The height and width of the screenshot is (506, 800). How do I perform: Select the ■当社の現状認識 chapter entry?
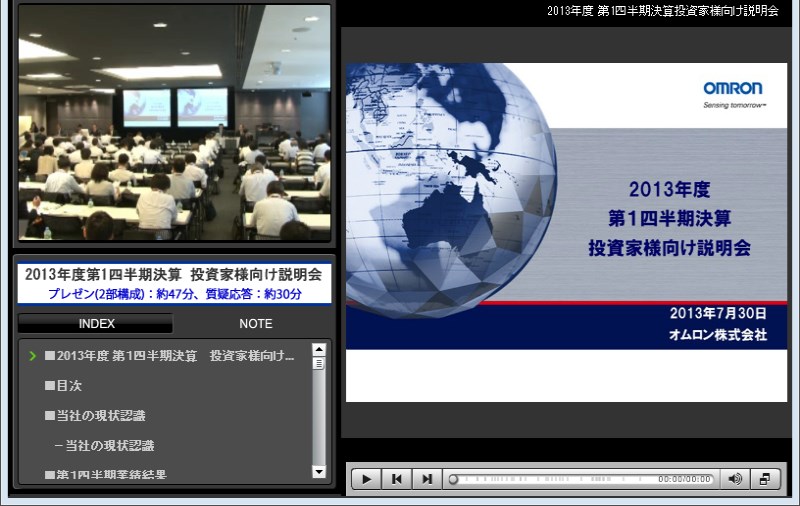pos(95,416)
